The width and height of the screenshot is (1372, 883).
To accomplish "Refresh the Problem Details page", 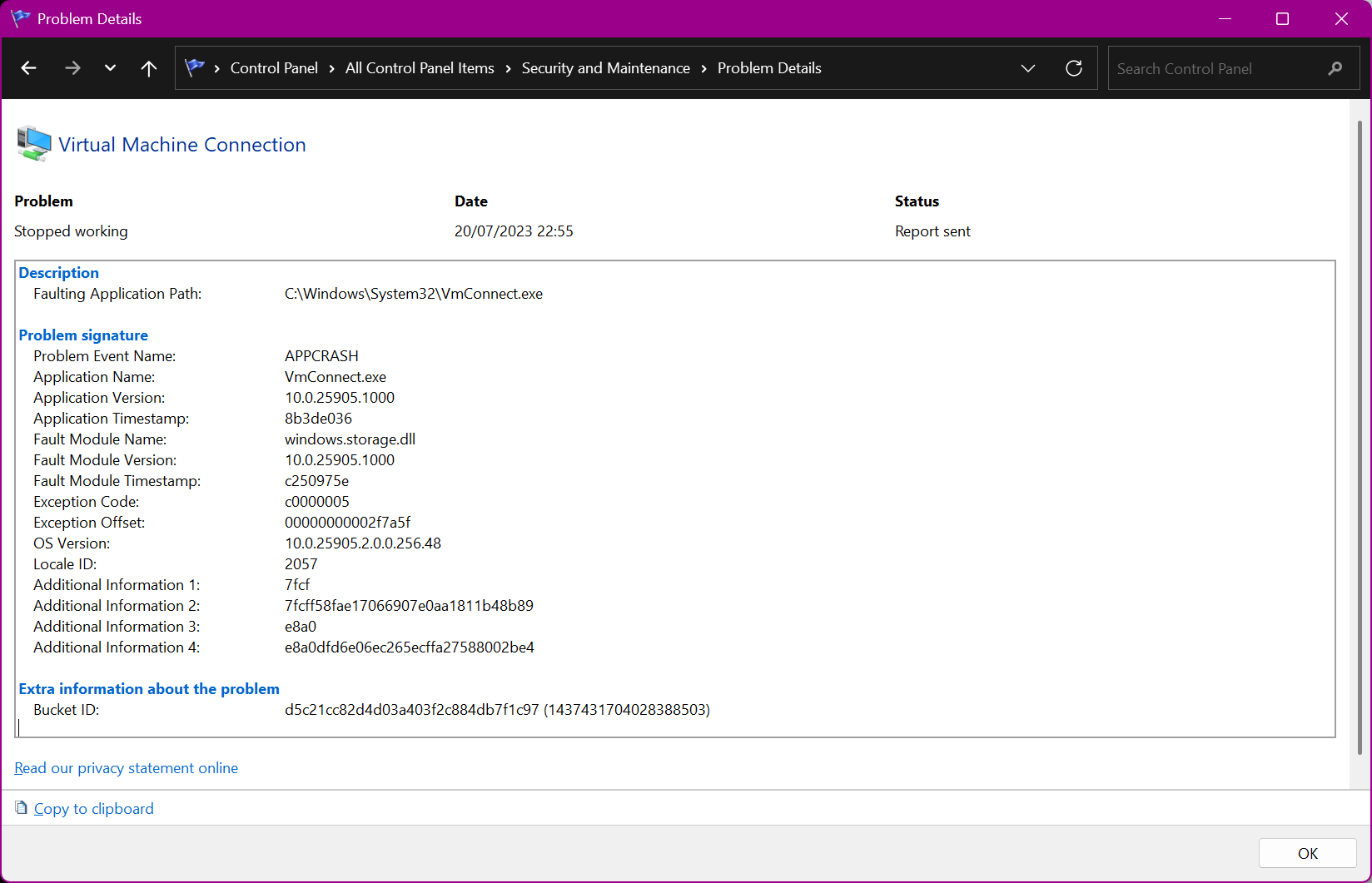I will [1074, 68].
